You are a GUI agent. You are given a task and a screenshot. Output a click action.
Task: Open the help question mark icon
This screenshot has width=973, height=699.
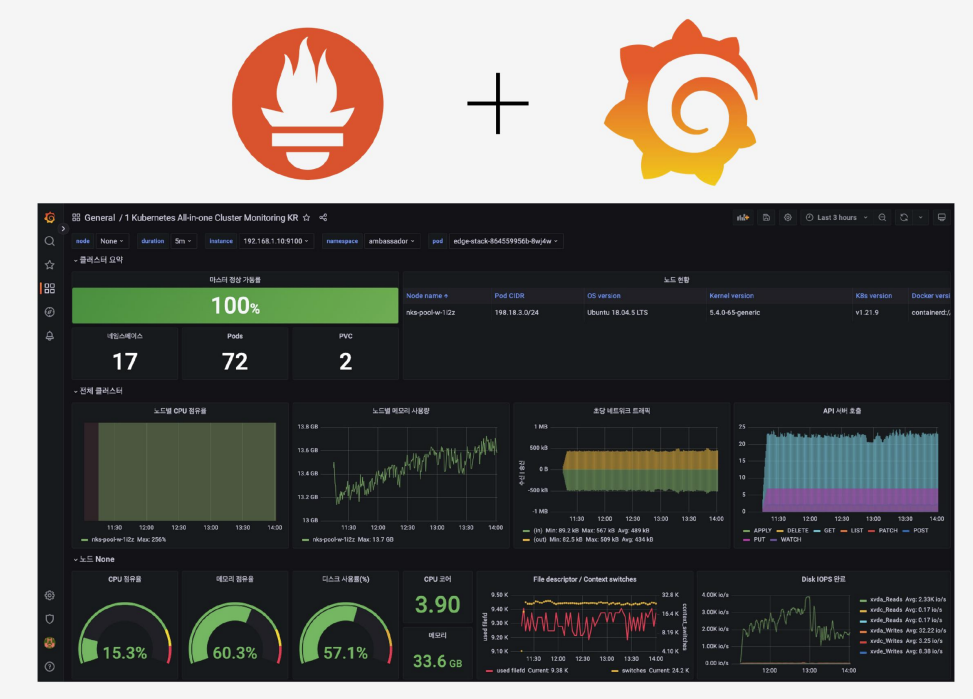click(50, 667)
